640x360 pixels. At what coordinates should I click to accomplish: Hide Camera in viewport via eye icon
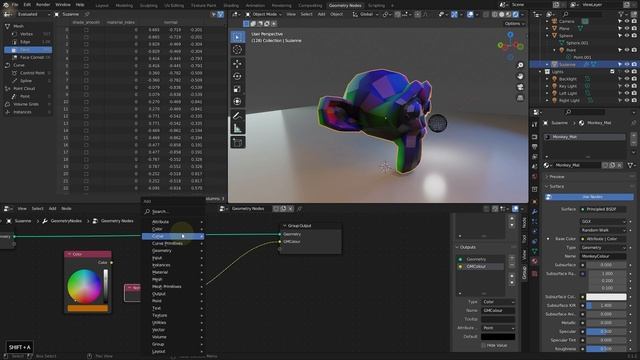coord(627,21)
